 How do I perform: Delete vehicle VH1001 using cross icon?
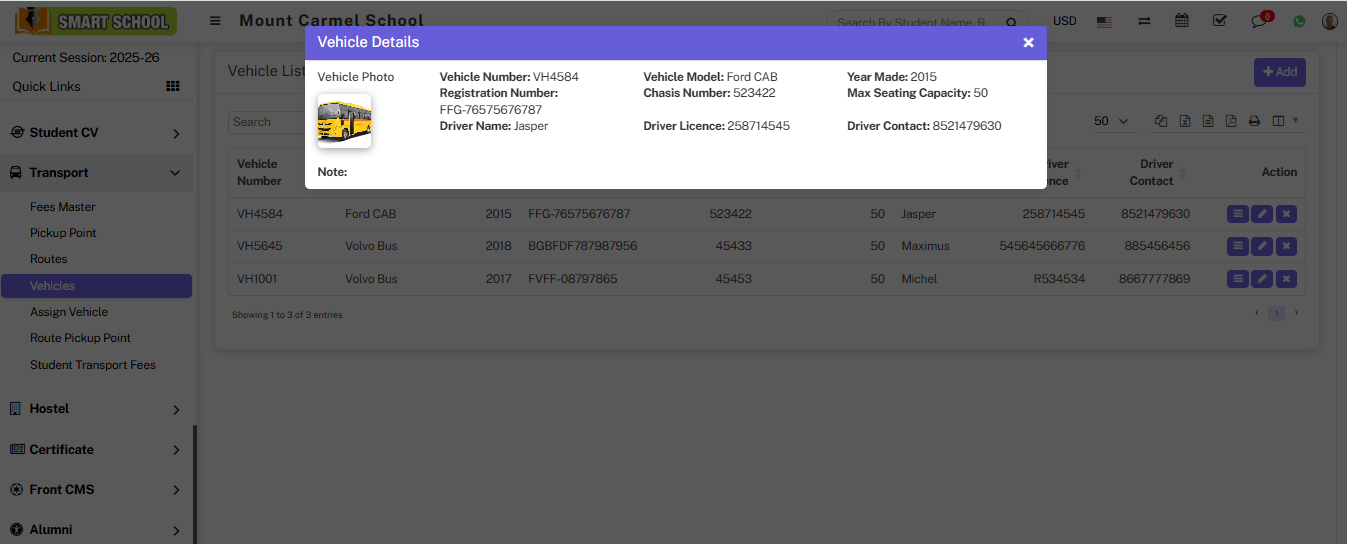1287,279
